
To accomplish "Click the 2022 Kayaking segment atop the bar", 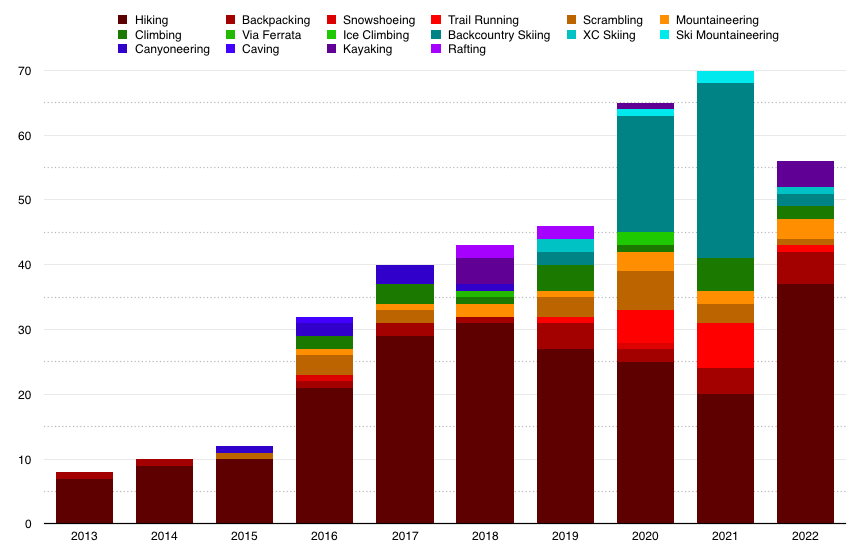I will pos(805,174).
